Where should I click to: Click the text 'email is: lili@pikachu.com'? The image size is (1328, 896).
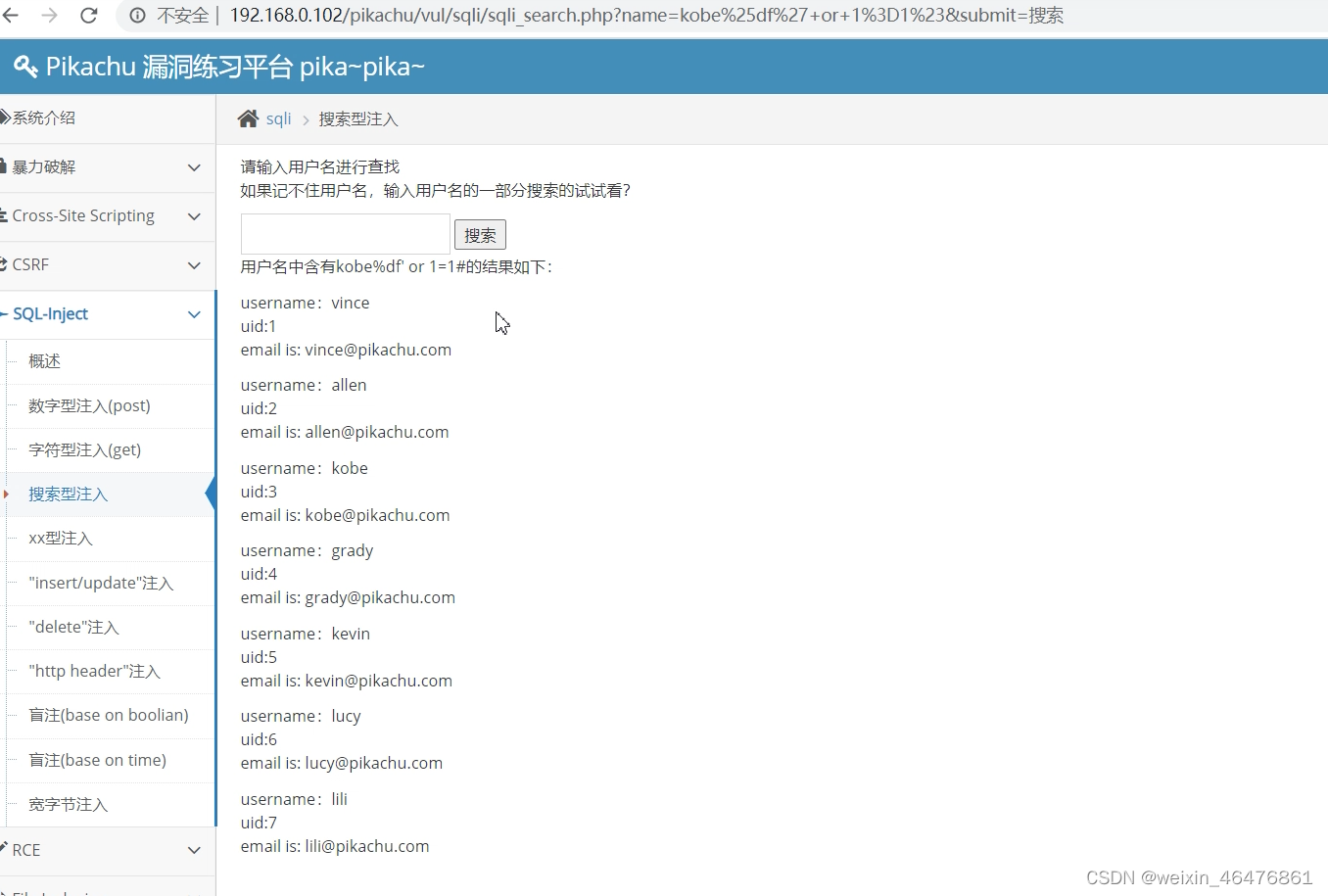[x=335, y=846]
